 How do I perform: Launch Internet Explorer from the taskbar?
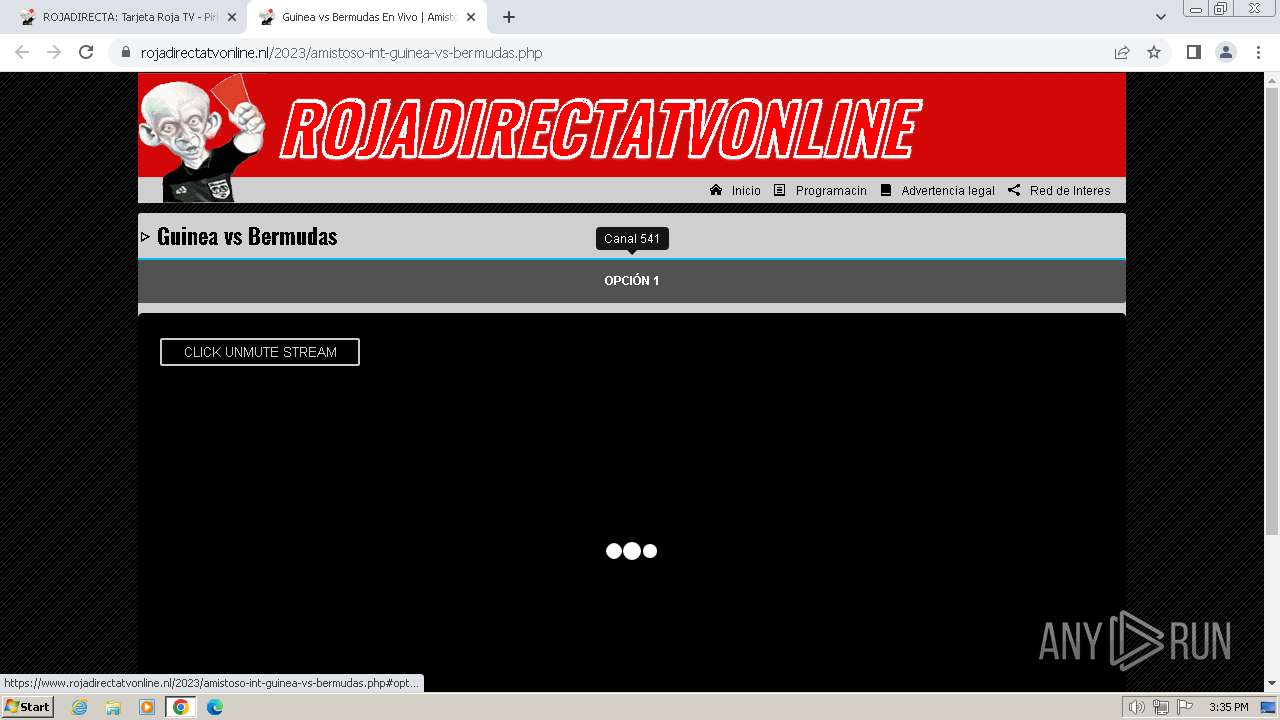80,707
